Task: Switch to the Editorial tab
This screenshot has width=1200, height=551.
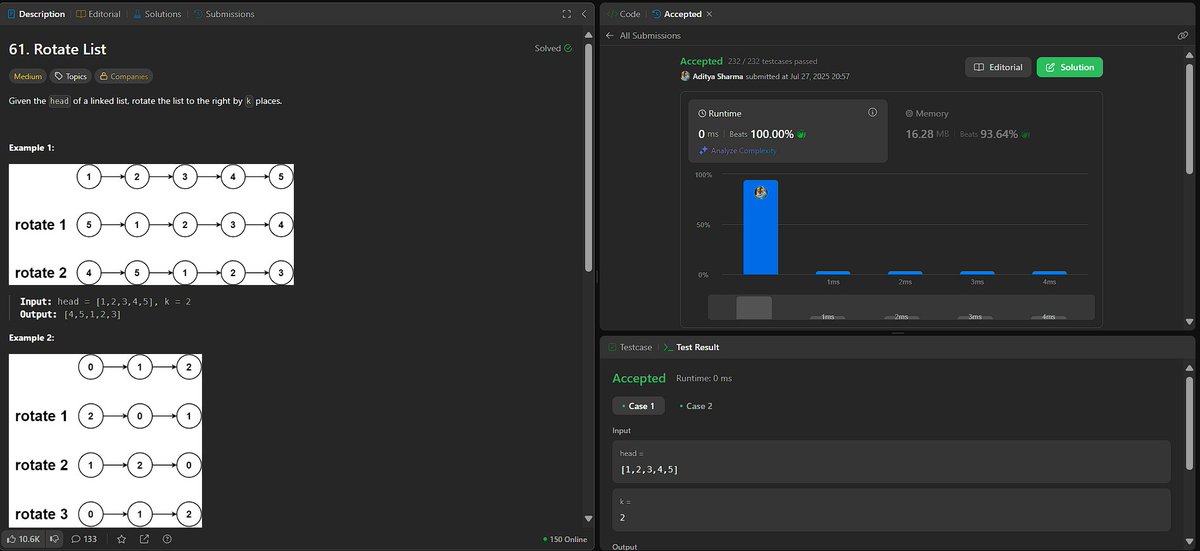Action: point(98,14)
